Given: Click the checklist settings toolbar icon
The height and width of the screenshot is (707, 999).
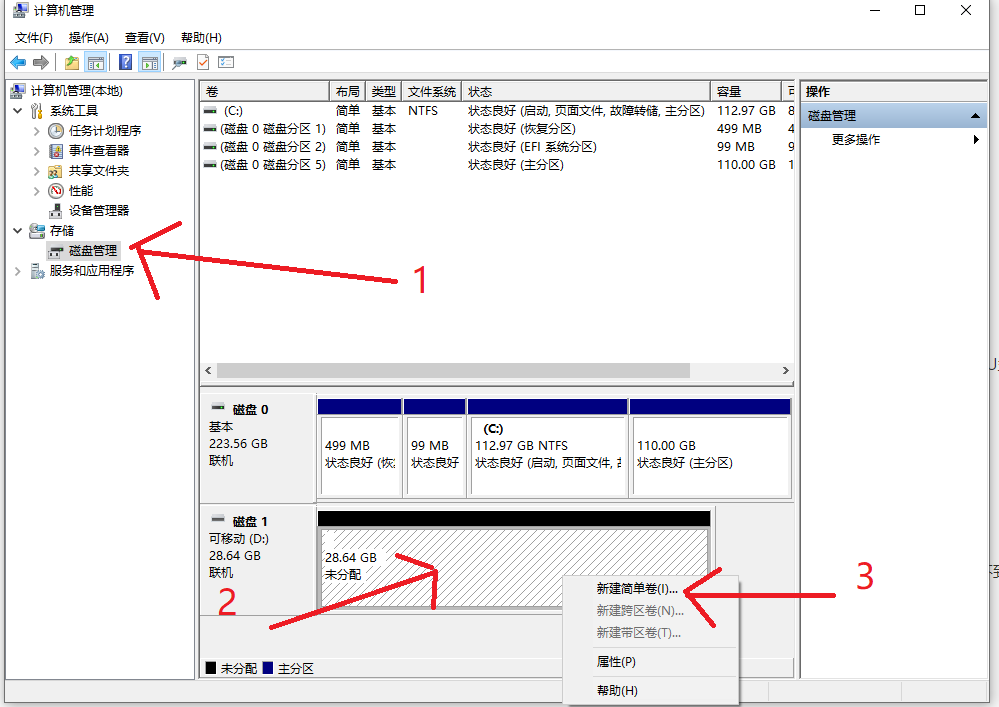Looking at the screenshot, I should (226, 62).
